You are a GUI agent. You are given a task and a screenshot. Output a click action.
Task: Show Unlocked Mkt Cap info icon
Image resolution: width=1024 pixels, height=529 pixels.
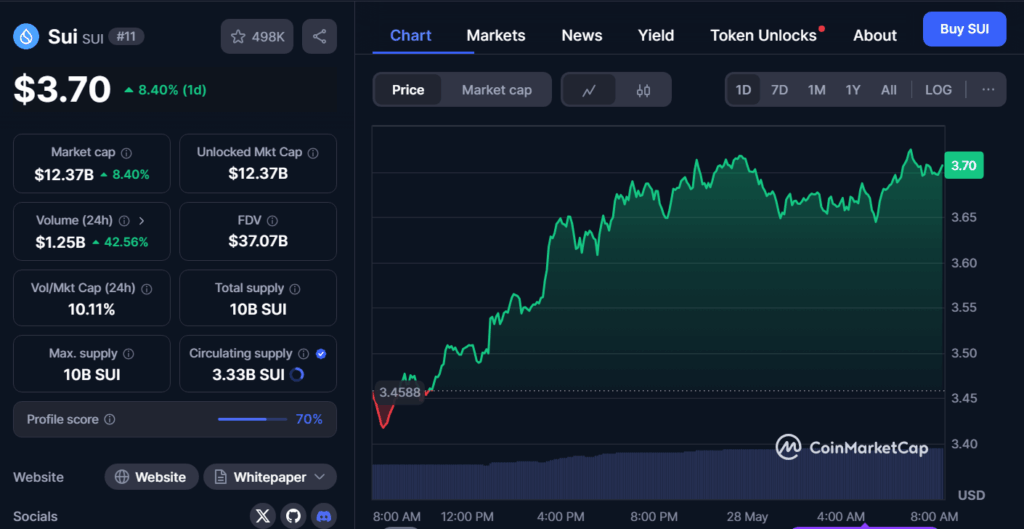313,153
